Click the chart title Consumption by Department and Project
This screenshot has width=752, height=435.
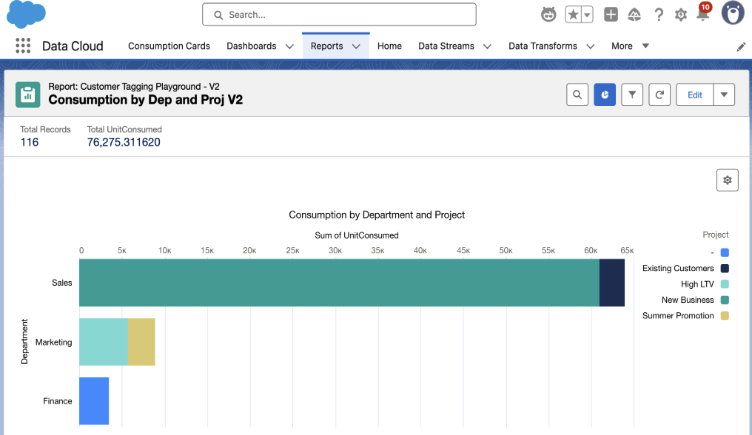point(376,215)
